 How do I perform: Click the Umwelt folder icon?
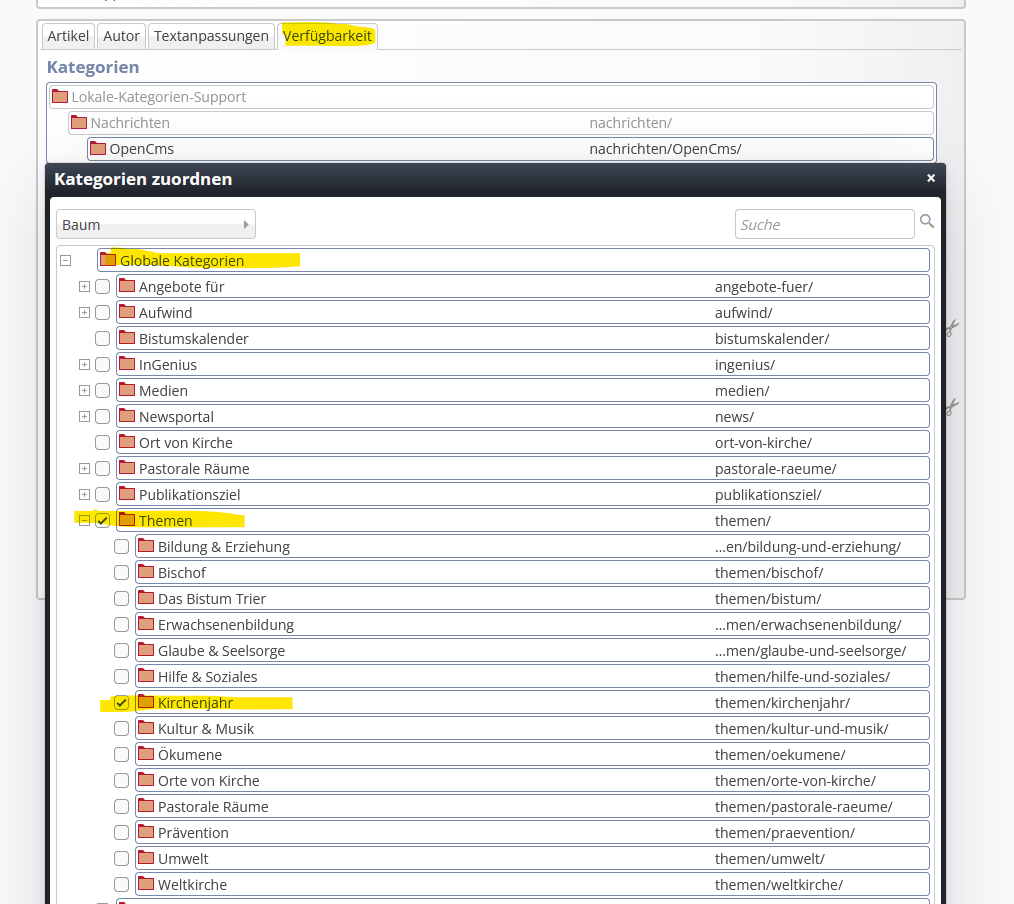pos(146,858)
